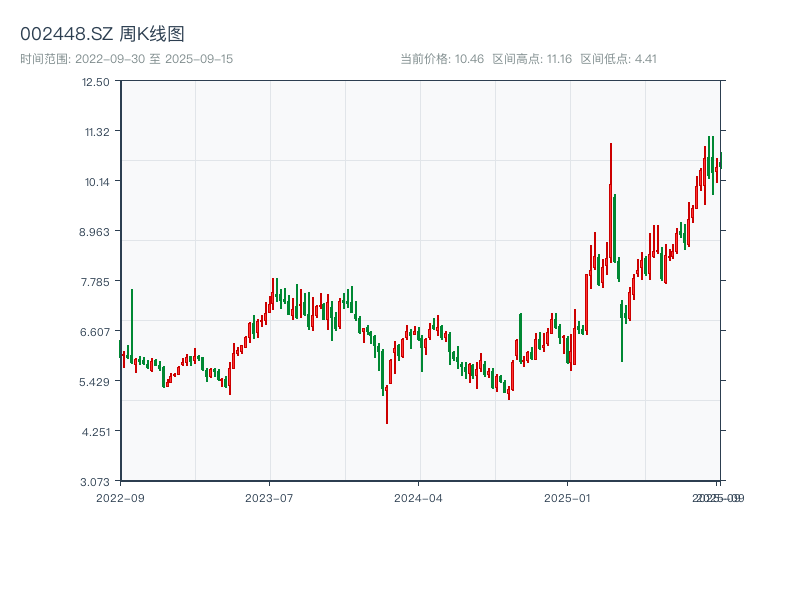
Task: Click the 当前价格 10.46 label
Action: pos(442,59)
